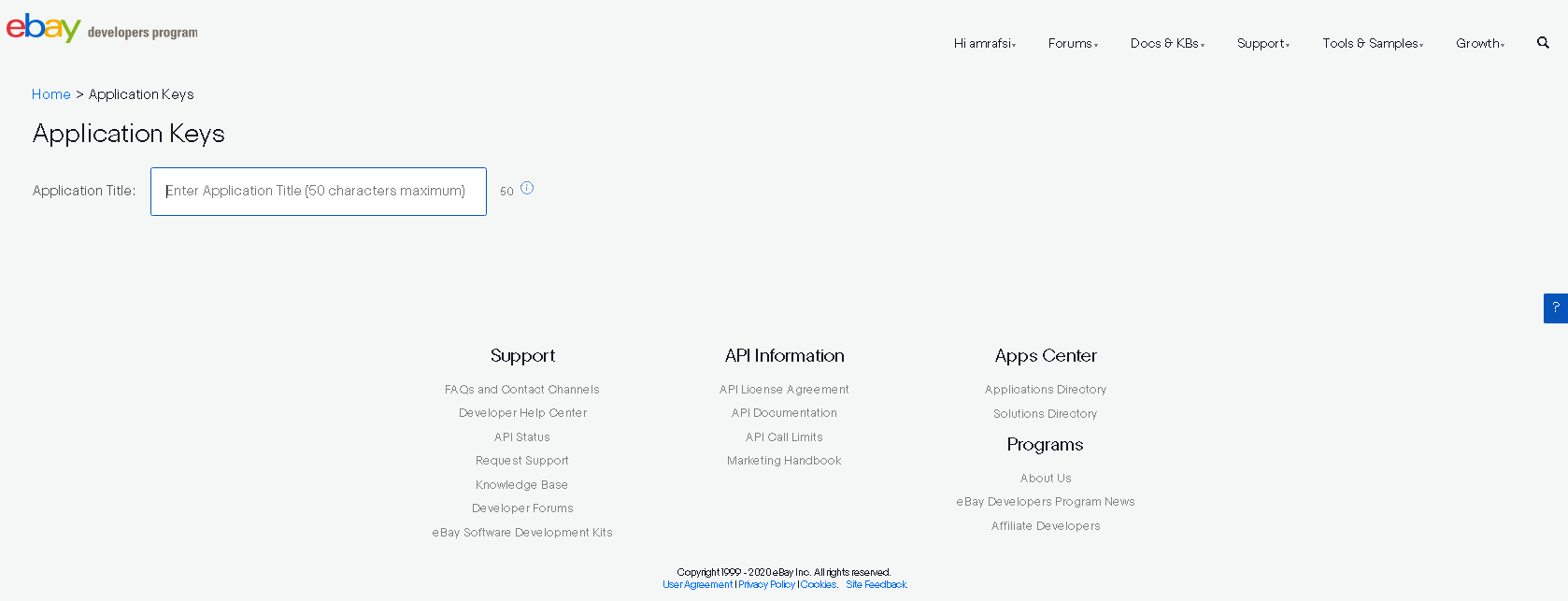Open eBay Software Development Kits link
1568x601 pixels.
tap(522, 533)
